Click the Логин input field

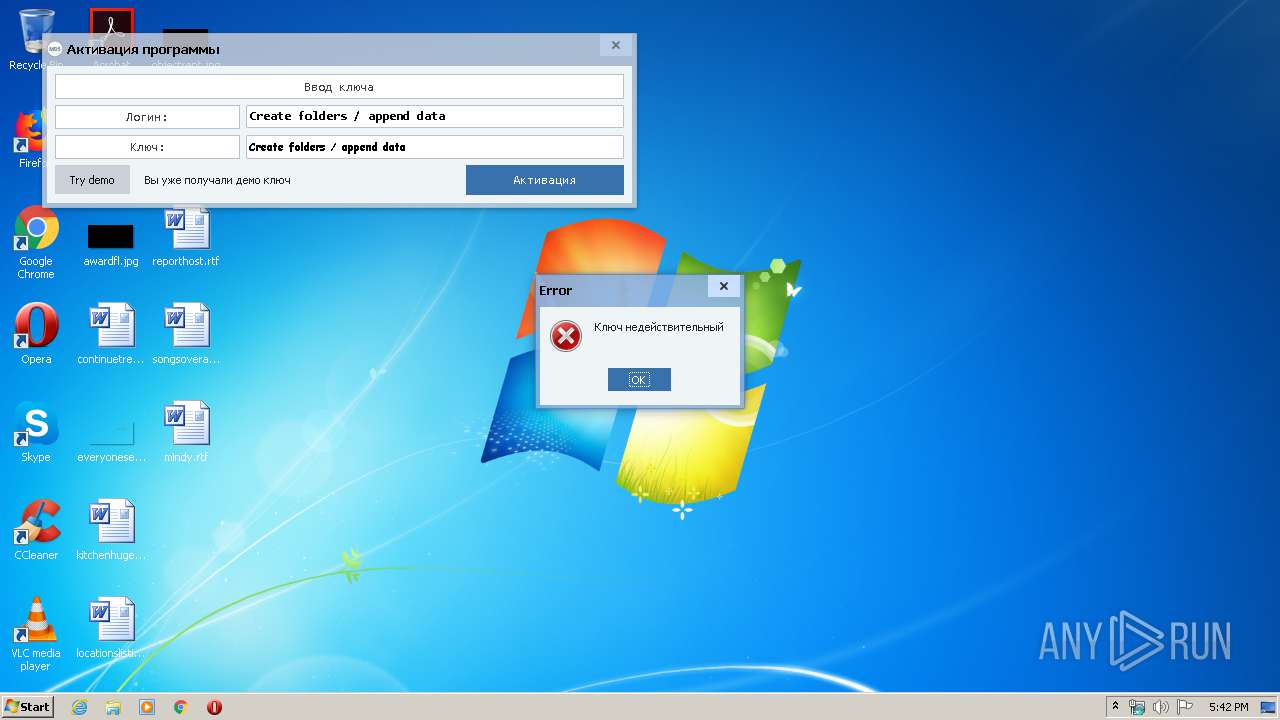(435, 116)
